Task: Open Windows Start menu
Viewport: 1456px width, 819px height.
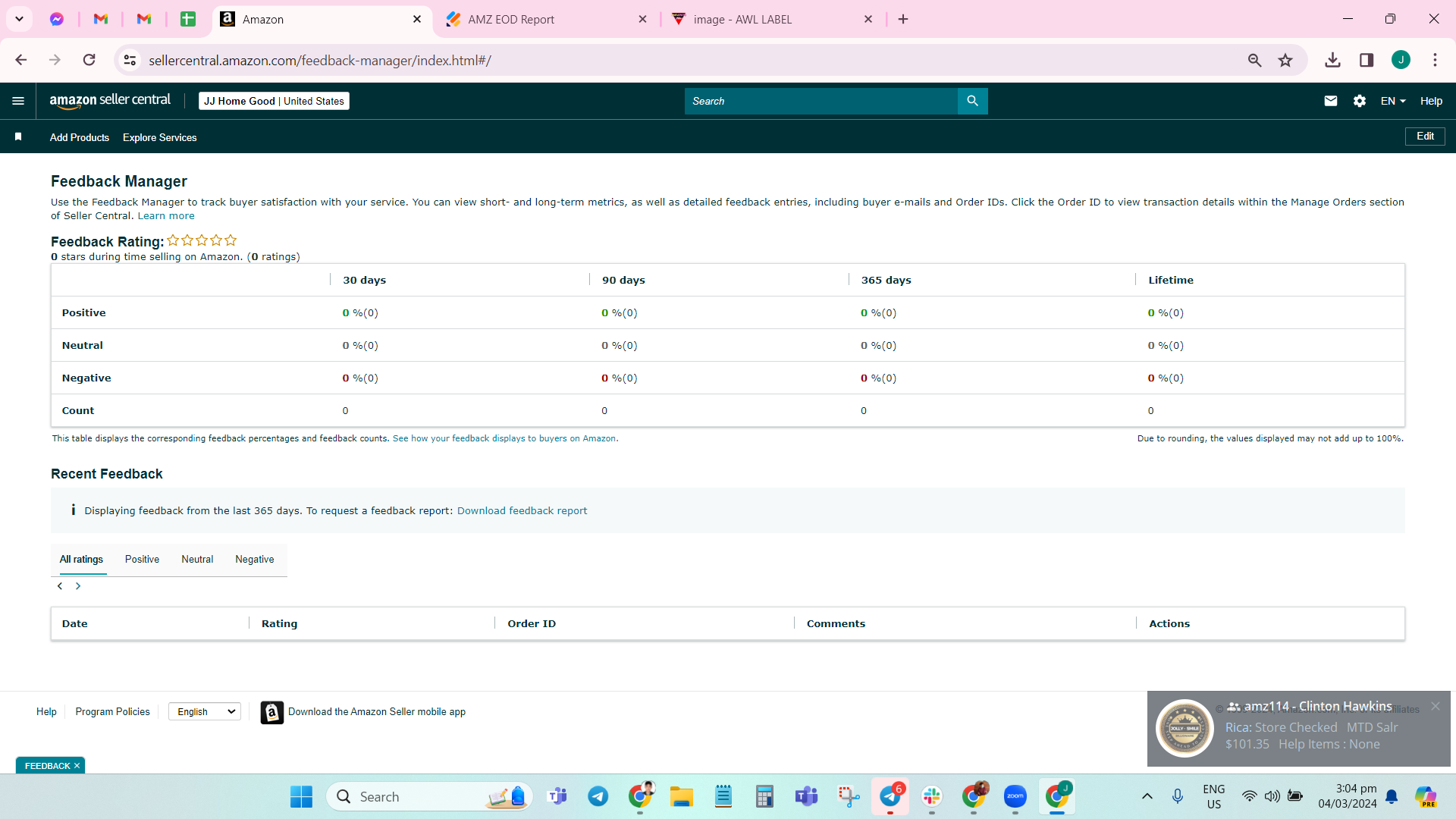Action: click(x=301, y=796)
